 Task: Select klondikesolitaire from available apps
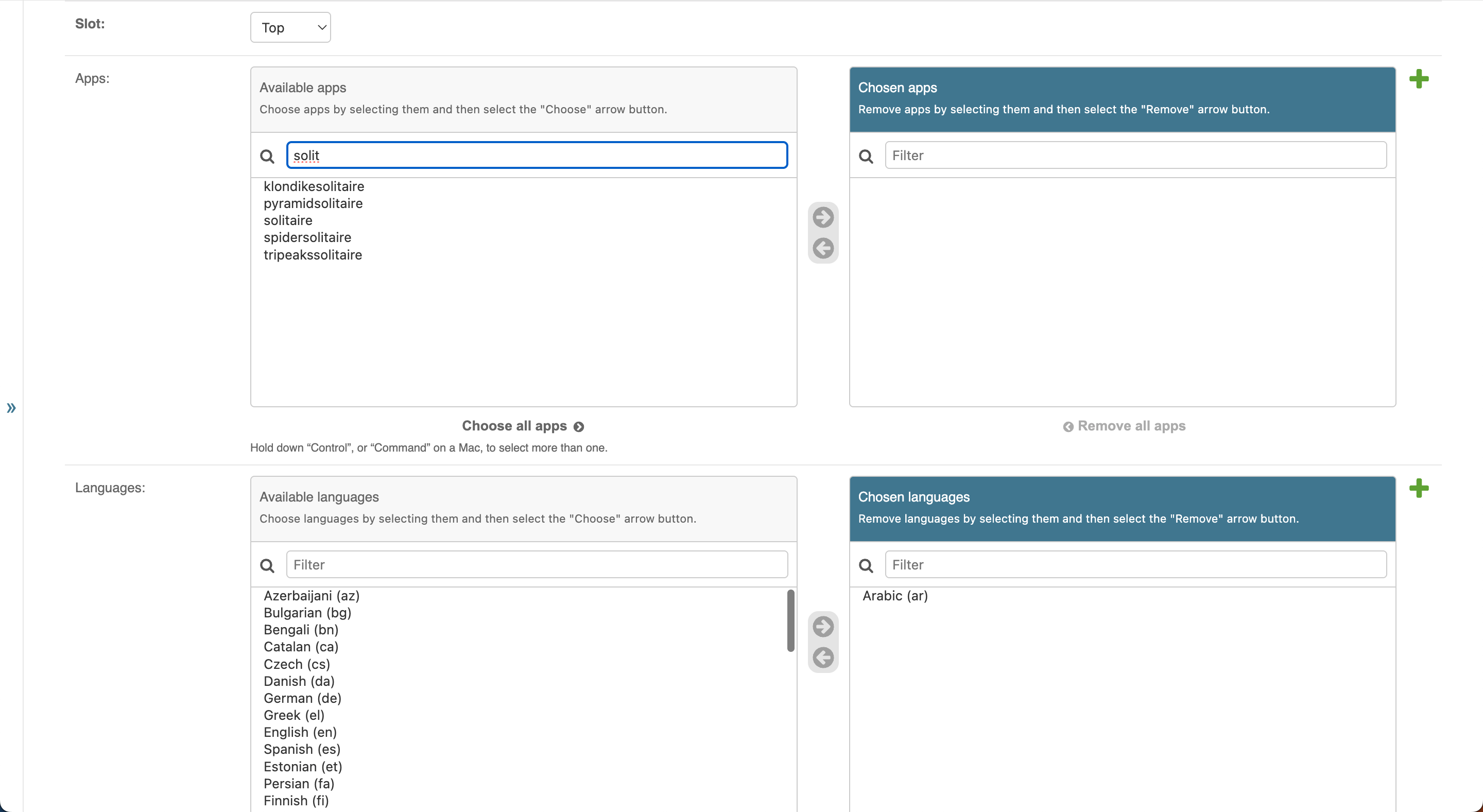click(x=314, y=186)
